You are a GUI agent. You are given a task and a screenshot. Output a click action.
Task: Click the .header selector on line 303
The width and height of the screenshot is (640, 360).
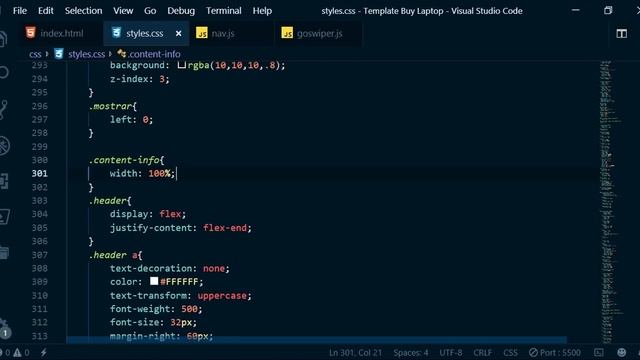tap(108, 201)
